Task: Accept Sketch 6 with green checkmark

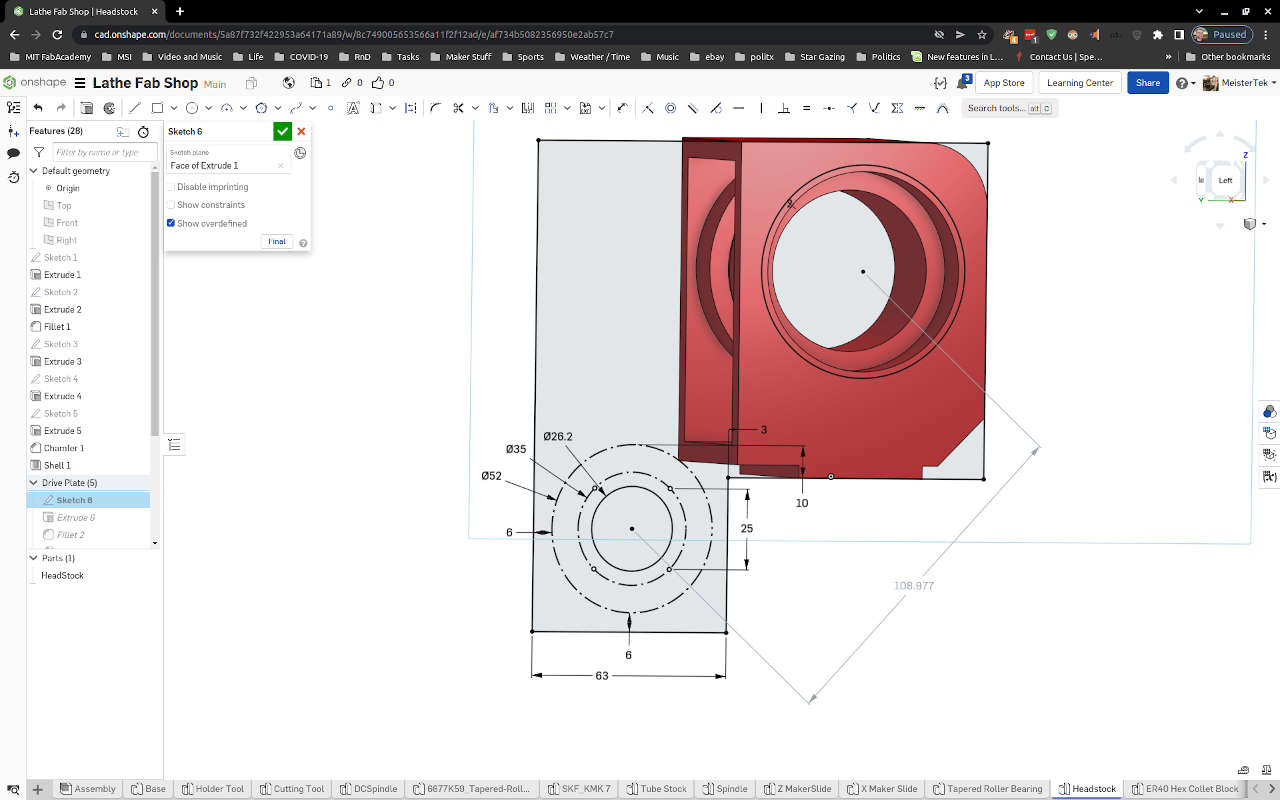Action: [283, 131]
